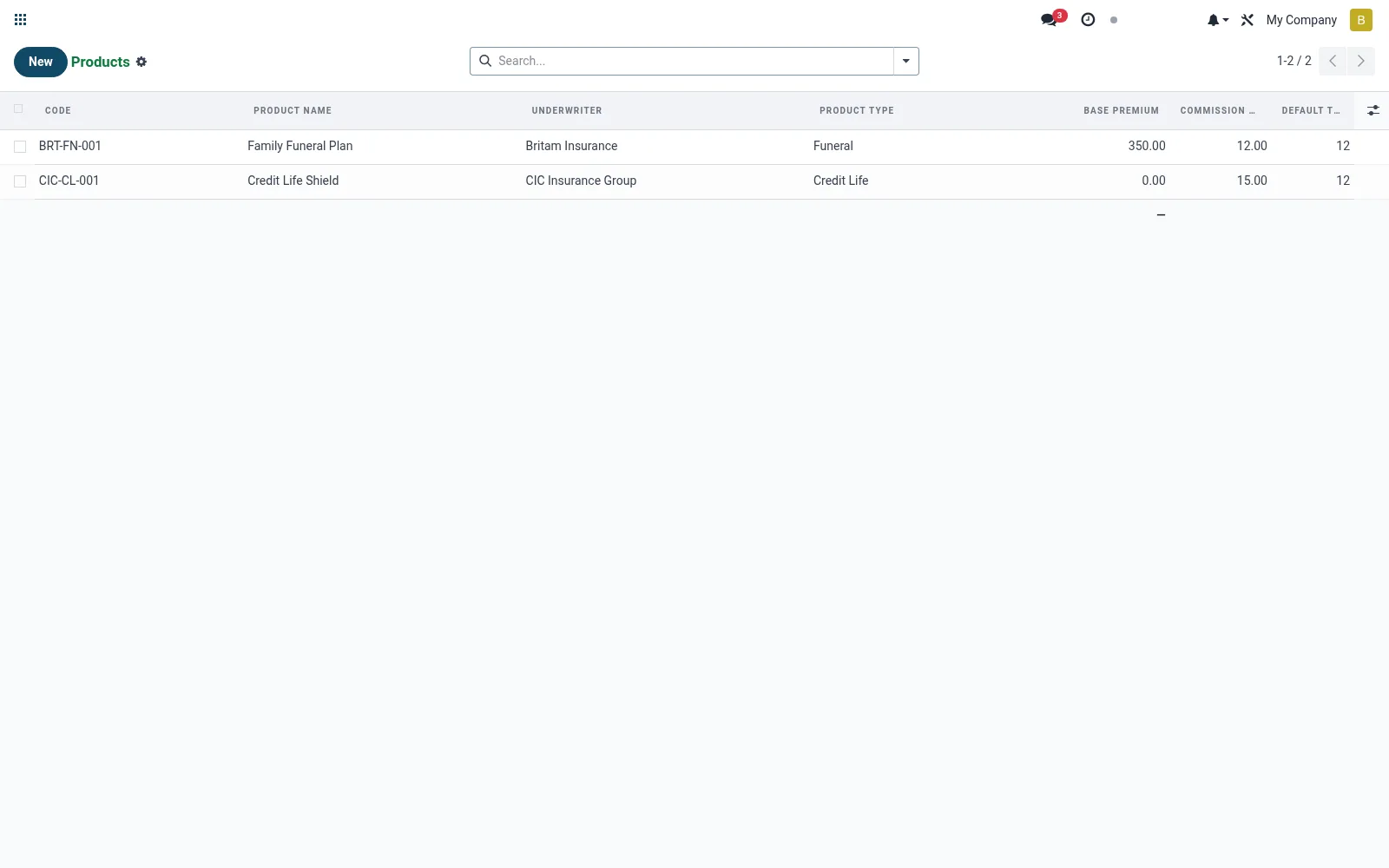Sort by Base Premium column header
1389x868 pixels.
pyautogui.click(x=1121, y=110)
